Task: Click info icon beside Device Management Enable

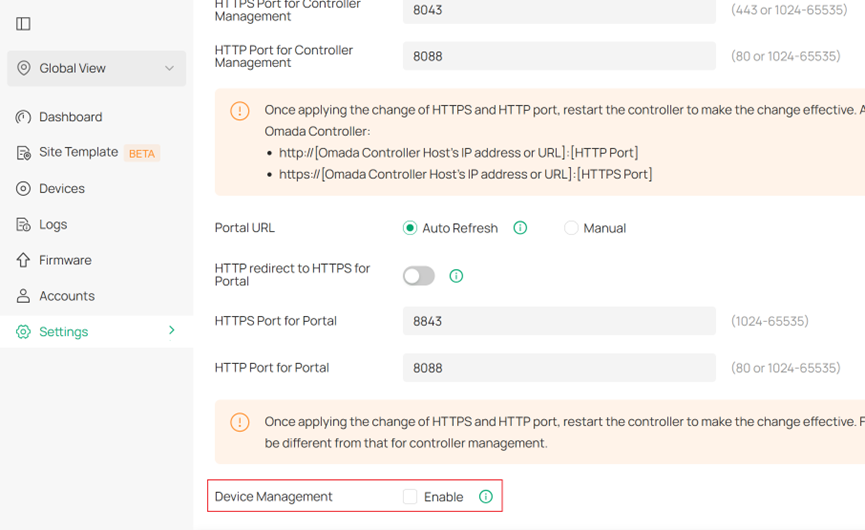Action: pos(486,497)
